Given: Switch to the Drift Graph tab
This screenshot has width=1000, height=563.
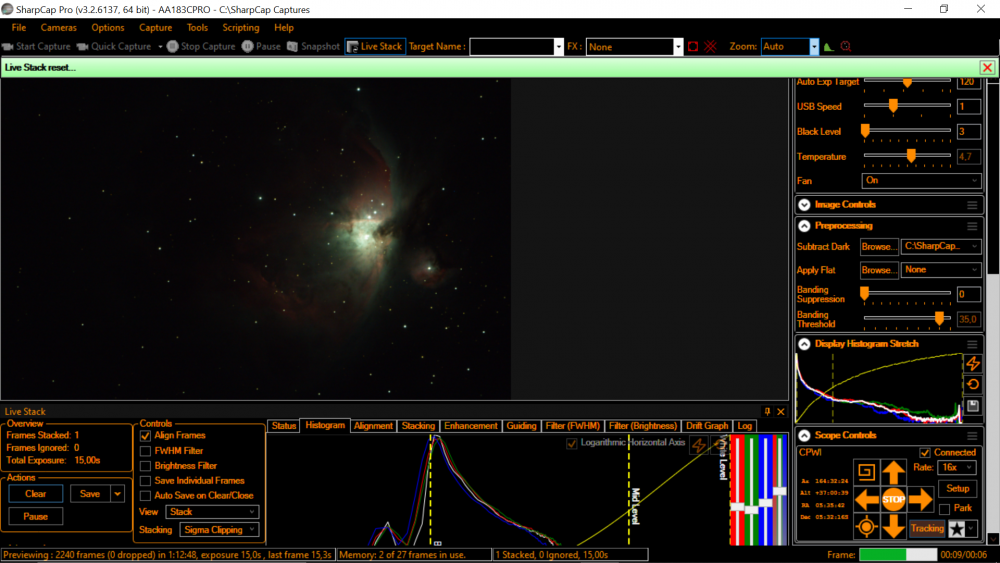Looking at the screenshot, I should click(707, 426).
